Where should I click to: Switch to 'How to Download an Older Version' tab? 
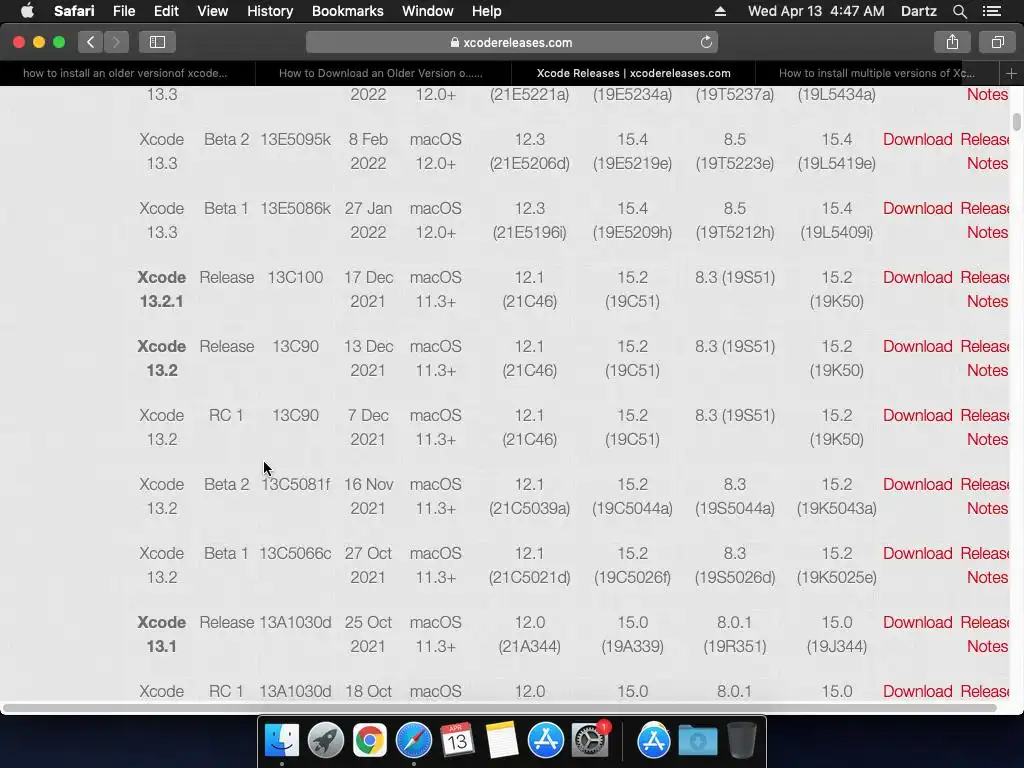pos(381,73)
